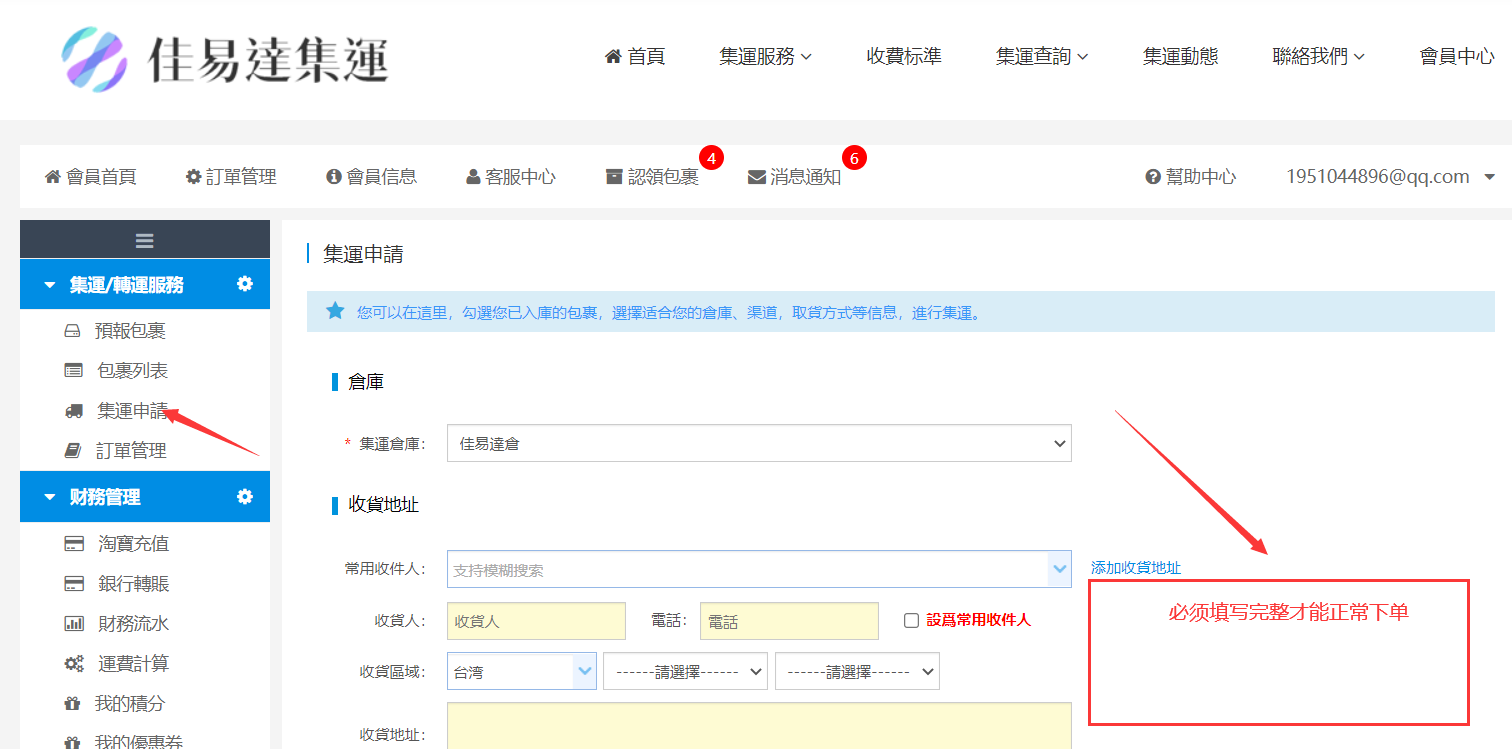Open 運費計算 in the sidebar

pos(133,664)
